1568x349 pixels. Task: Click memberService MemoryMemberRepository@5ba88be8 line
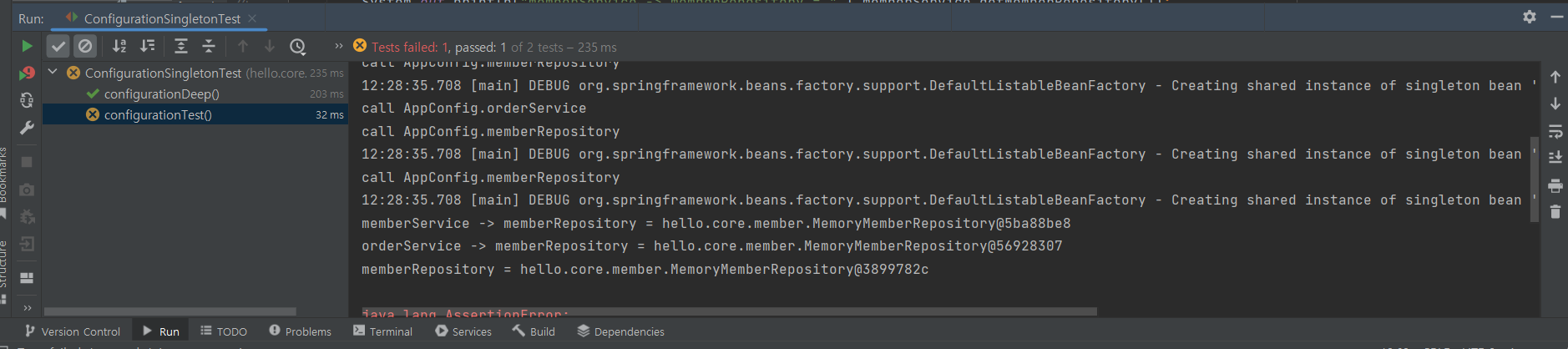716,224
